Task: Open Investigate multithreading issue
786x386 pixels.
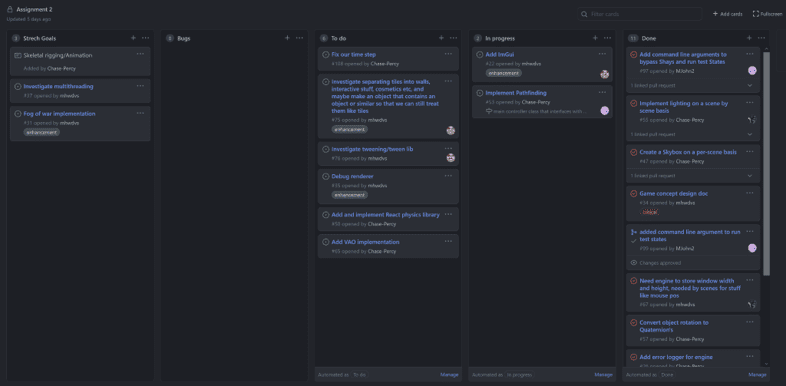Action: click(58, 86)
